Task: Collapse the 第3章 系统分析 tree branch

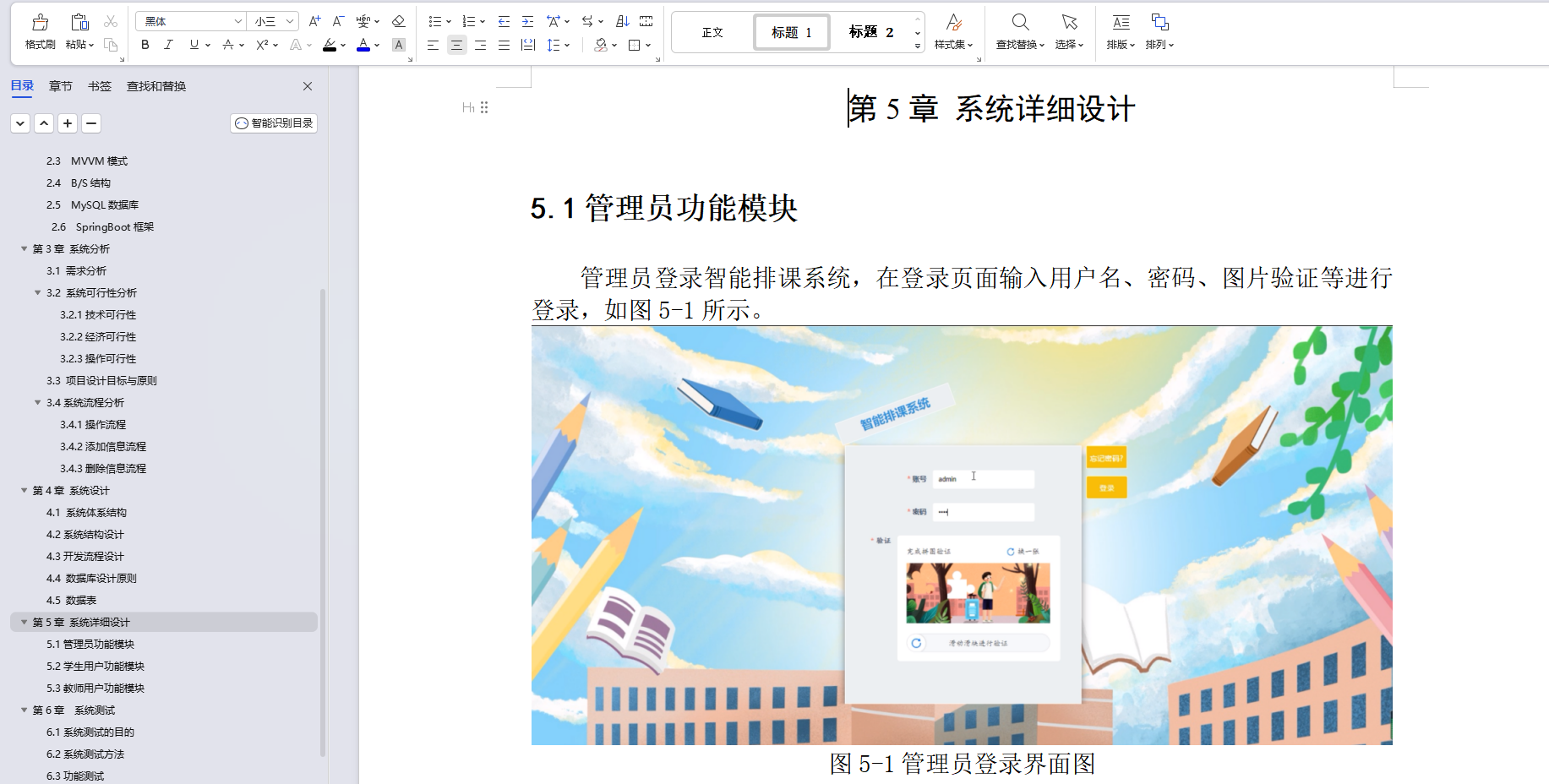Action: click(x=24, y=248)
